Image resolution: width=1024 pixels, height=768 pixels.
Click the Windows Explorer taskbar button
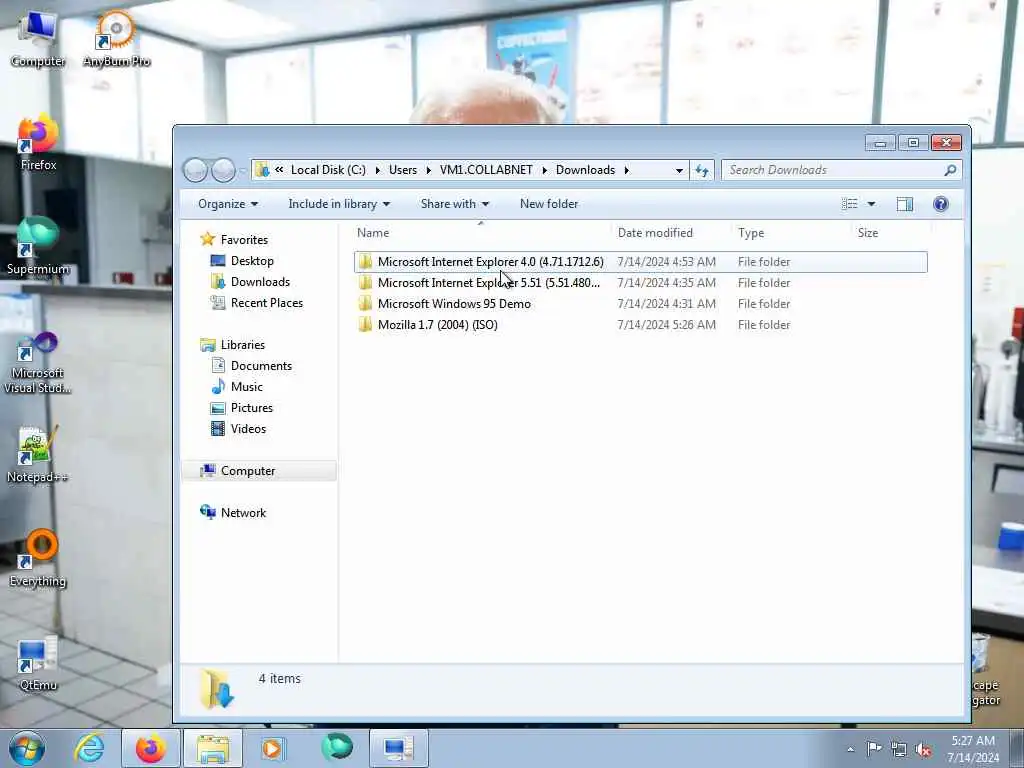(x=213, y=748)
